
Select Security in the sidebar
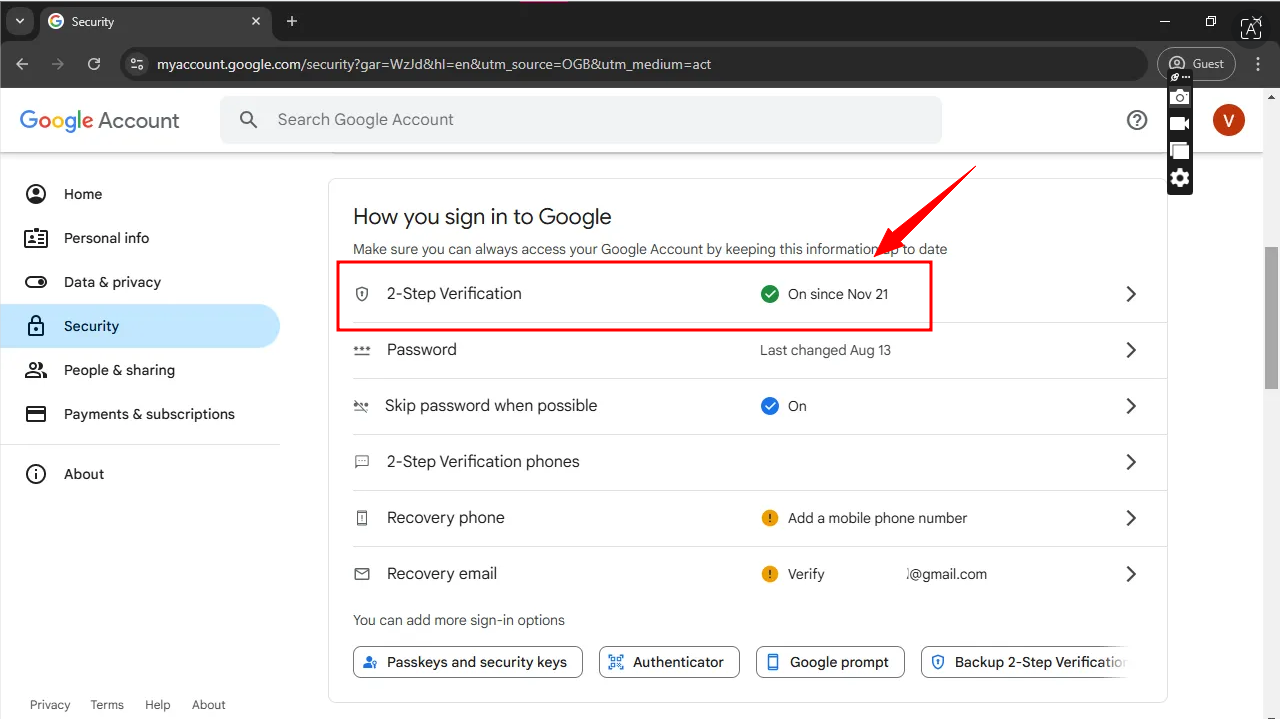[x=140, y=326]
